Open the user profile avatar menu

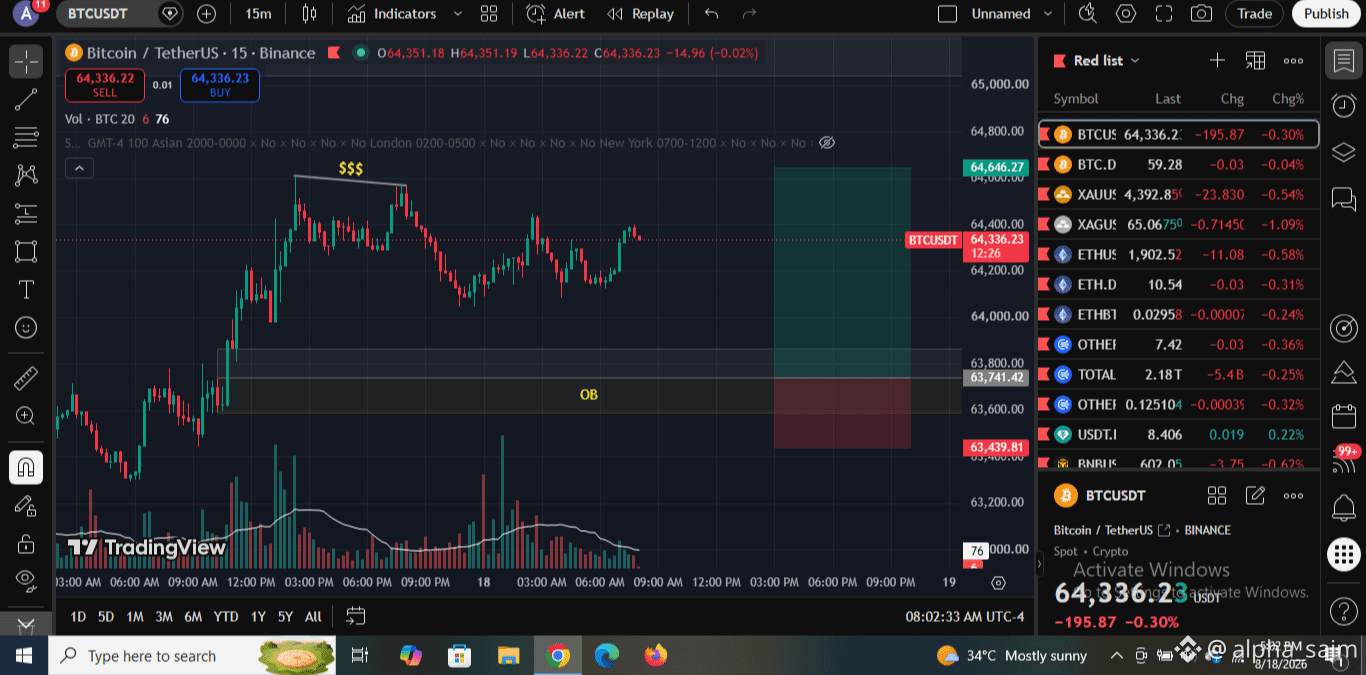[26, 14]
